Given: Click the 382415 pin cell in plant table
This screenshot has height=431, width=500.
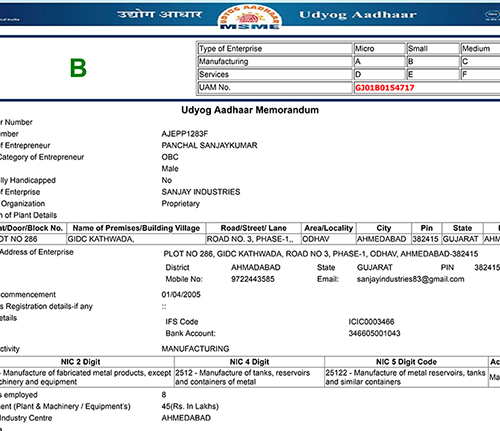Looking at the screenshot, I should (427, 239).
